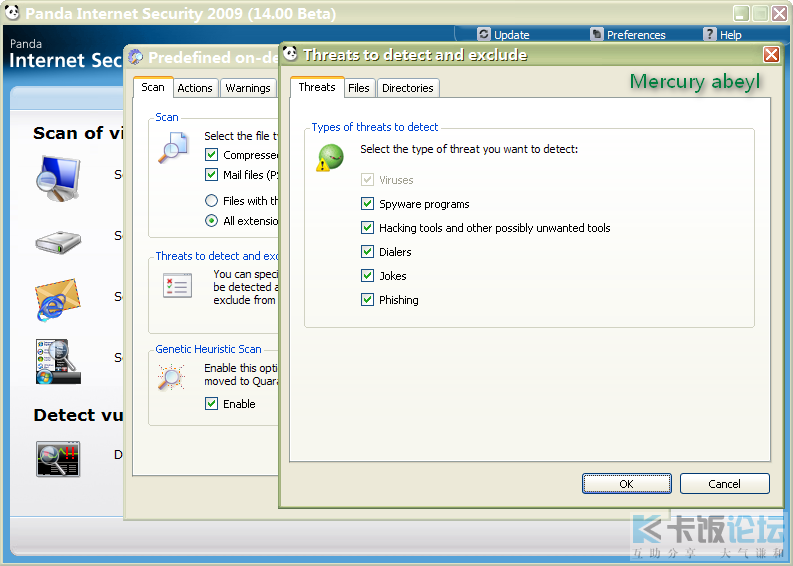
Task: Open the email scan envelope icon
Action: pyautogui.click(x=58, y=299)
